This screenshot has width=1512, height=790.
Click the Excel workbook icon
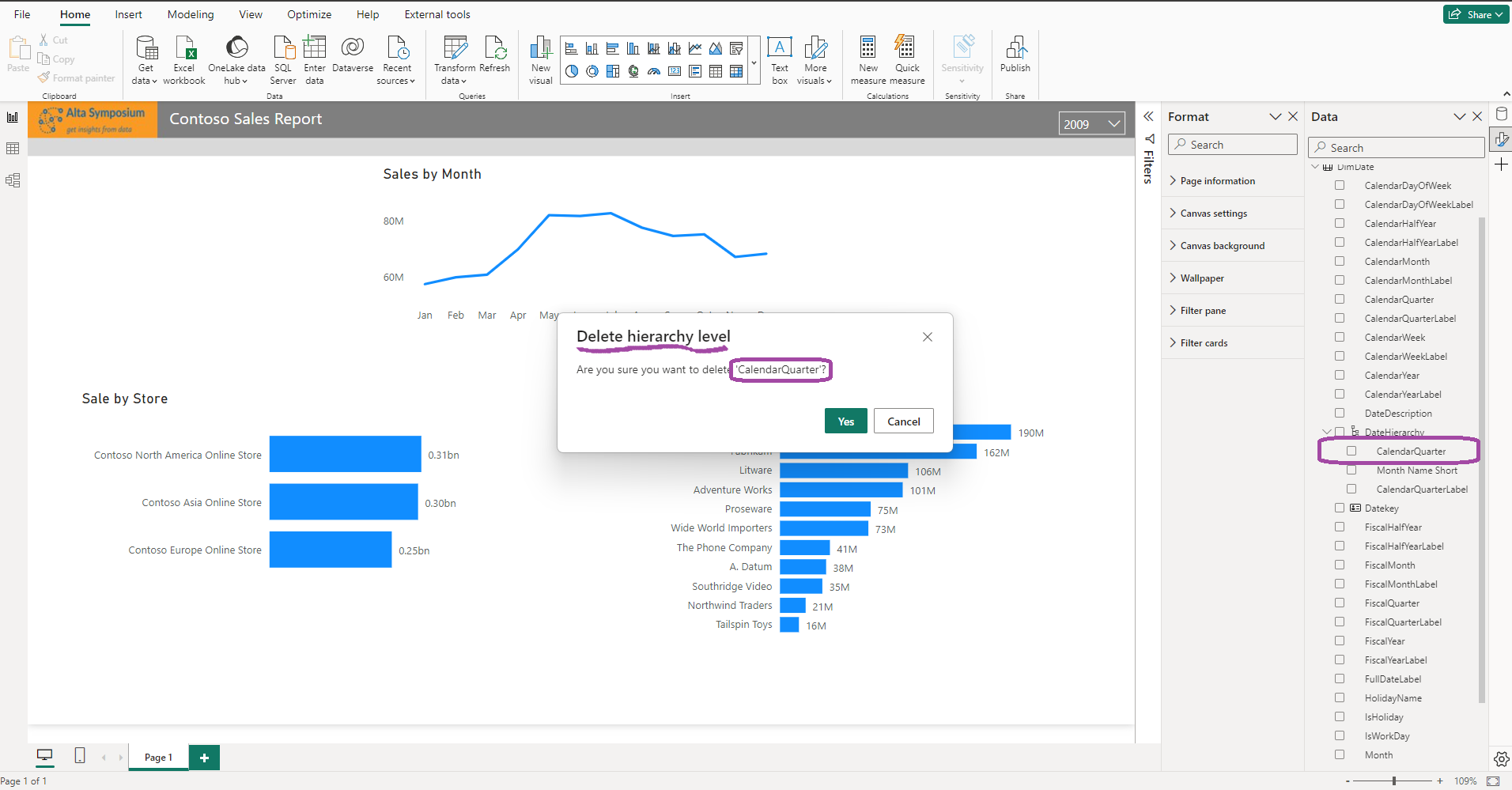184,60
